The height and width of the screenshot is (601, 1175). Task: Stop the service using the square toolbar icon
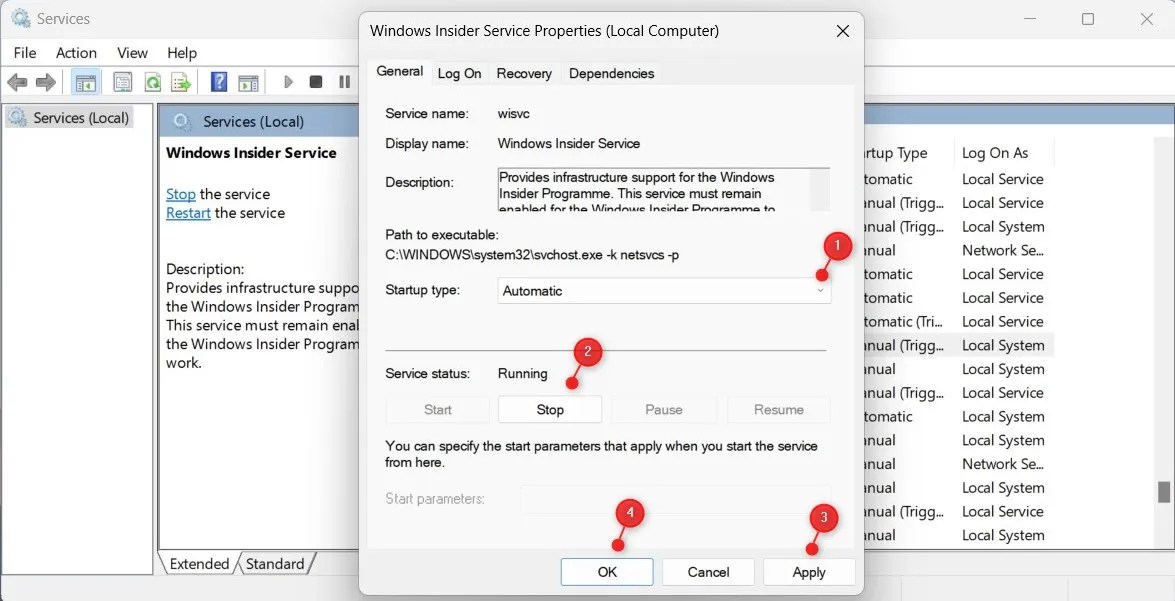click(x=315, y=82)
